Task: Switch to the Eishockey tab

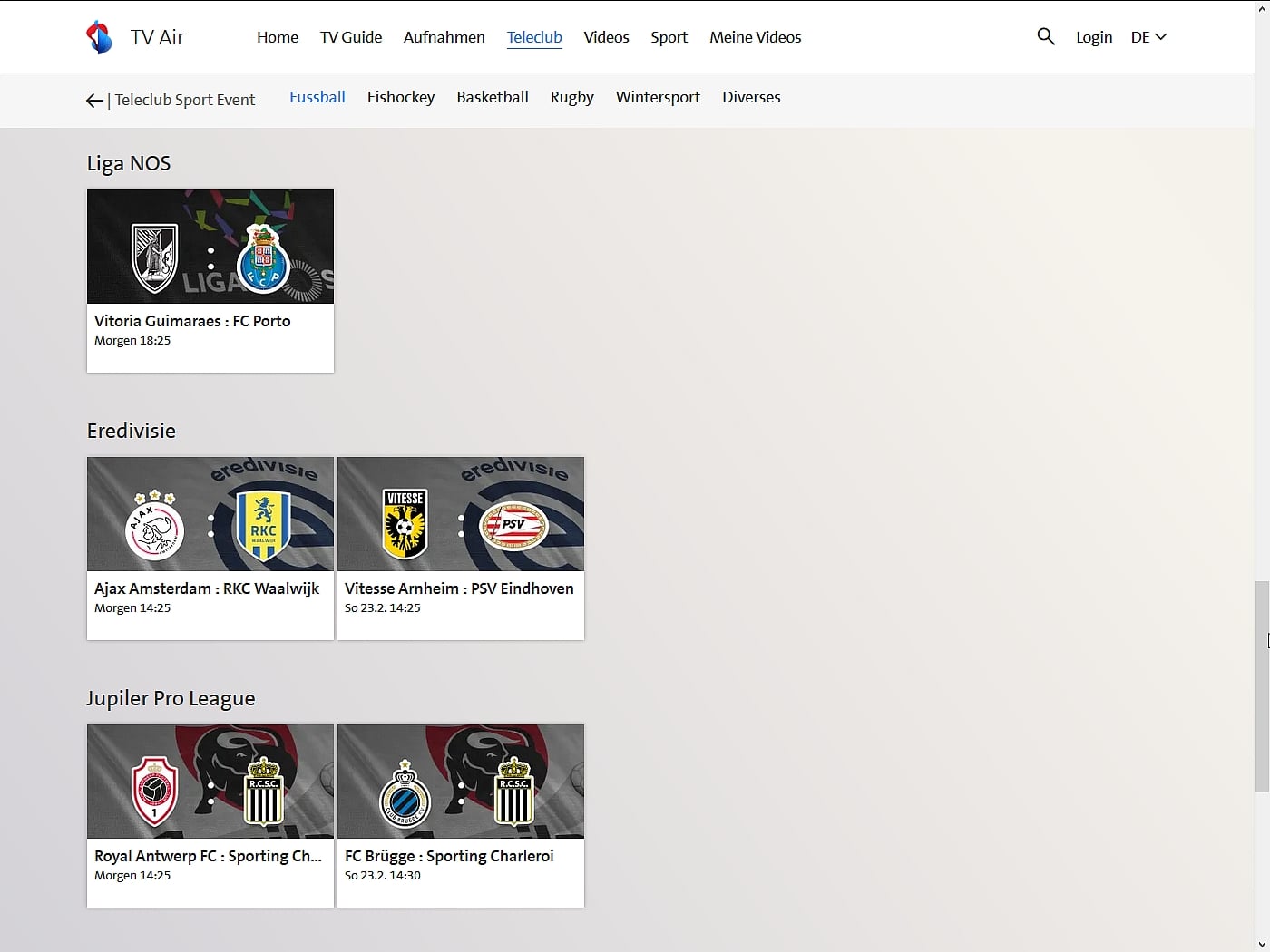Action: (x=401, y=97)
